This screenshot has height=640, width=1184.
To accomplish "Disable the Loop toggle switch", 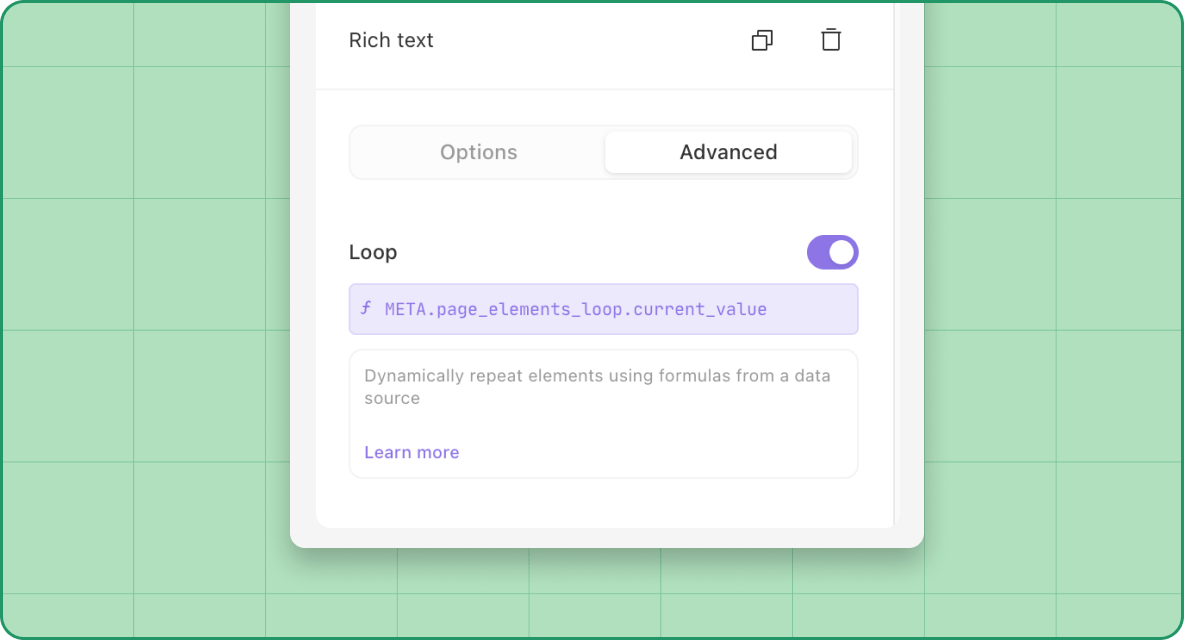I will (832, 252).
